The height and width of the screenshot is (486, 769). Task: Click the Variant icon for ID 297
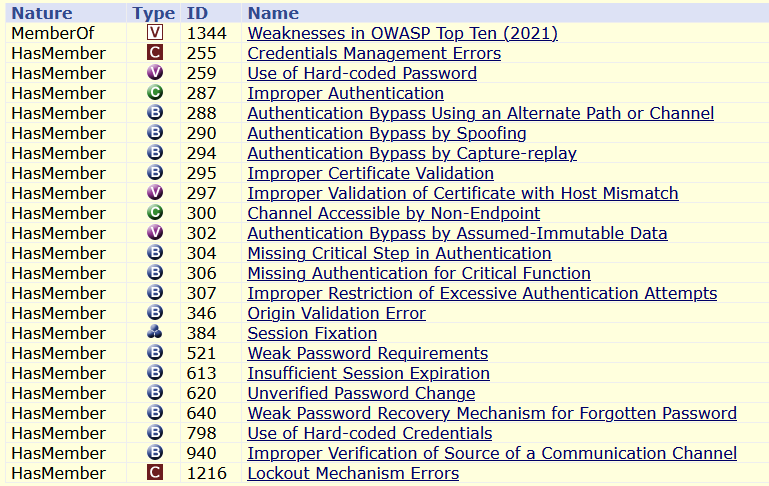[x=154, y=193]
